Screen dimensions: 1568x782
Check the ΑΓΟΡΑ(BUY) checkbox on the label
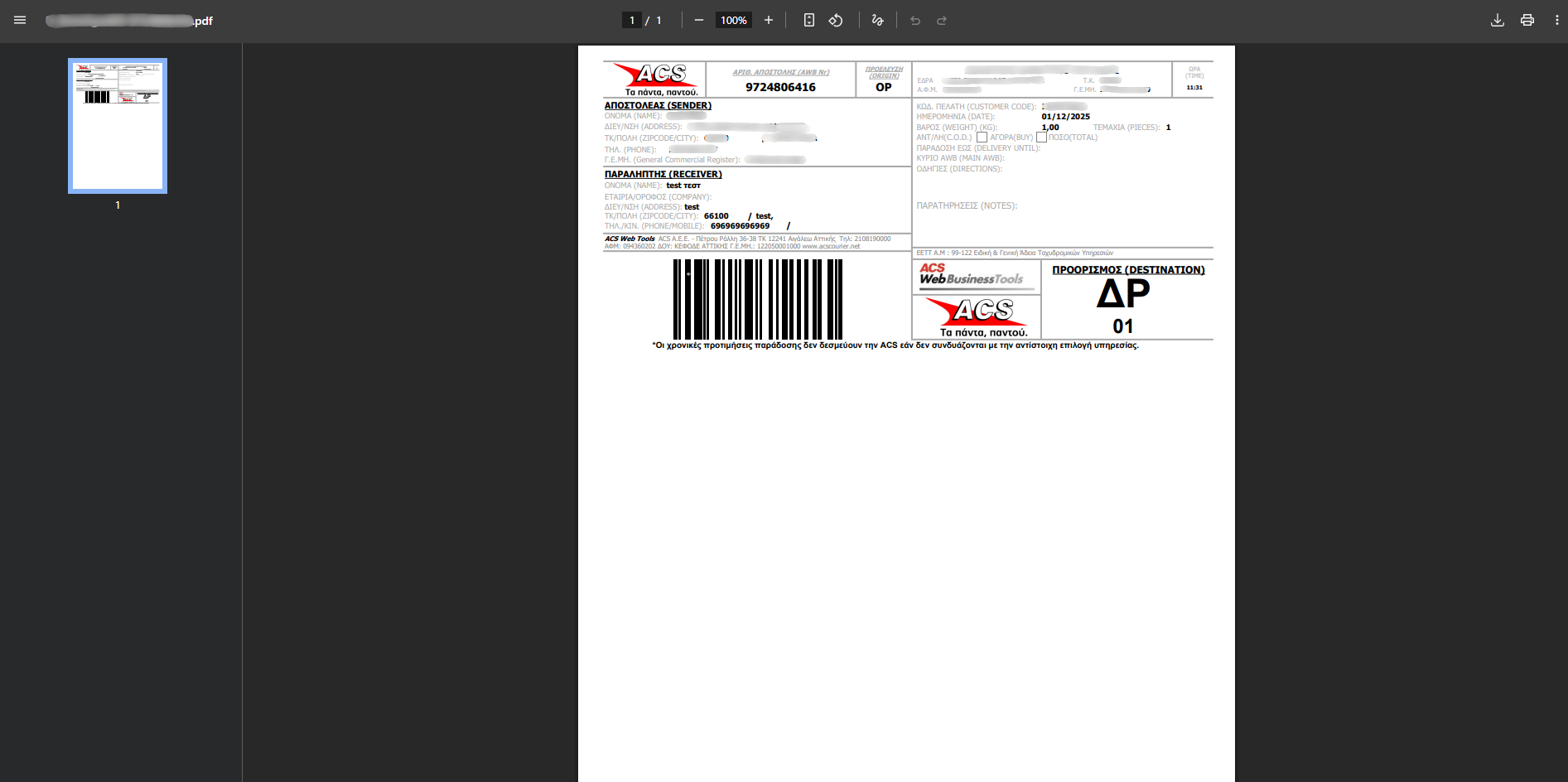click(x=982, y=138)
